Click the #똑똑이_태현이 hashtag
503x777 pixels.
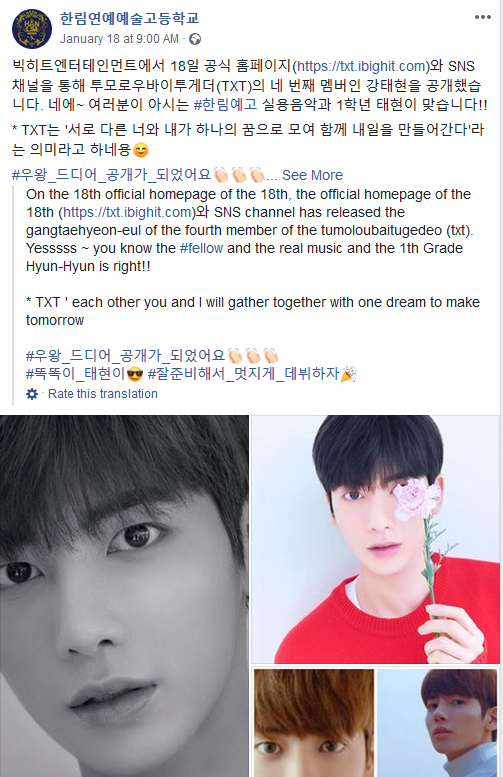[75, 374]
